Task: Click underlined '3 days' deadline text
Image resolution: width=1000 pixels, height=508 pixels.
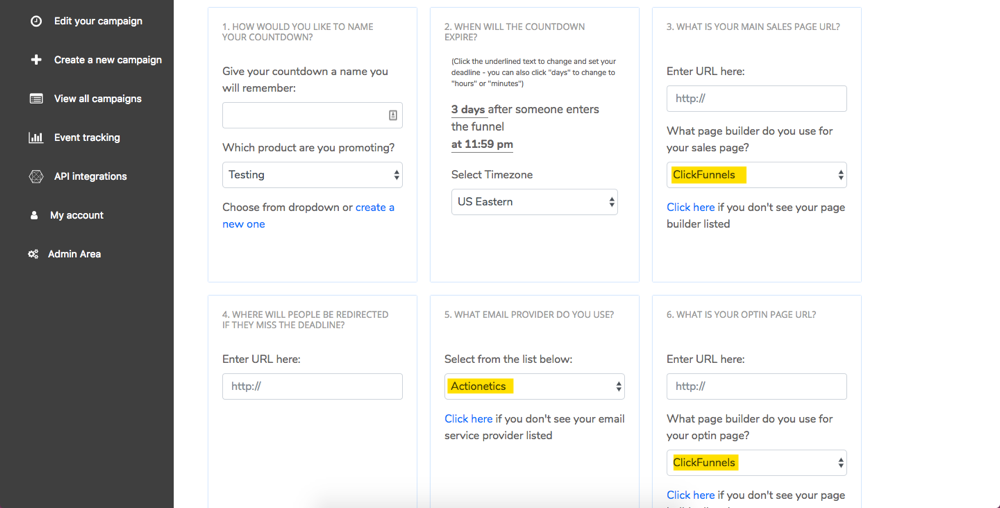Action: coord(468,110)
